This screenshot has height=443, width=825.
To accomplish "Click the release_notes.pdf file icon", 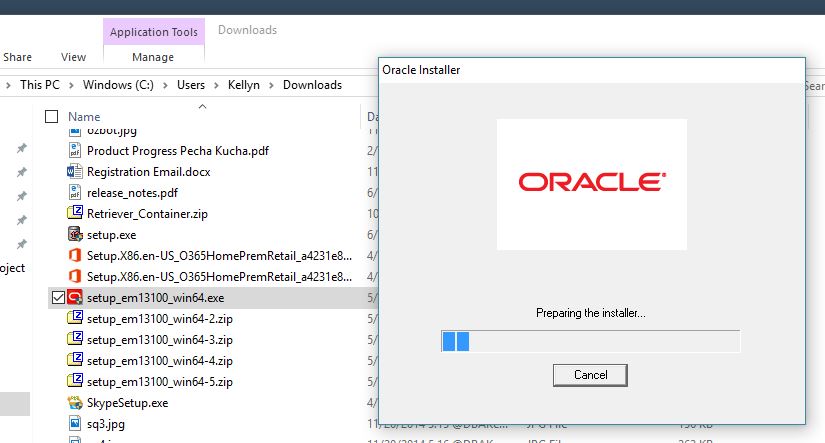I will pos(75,193).
